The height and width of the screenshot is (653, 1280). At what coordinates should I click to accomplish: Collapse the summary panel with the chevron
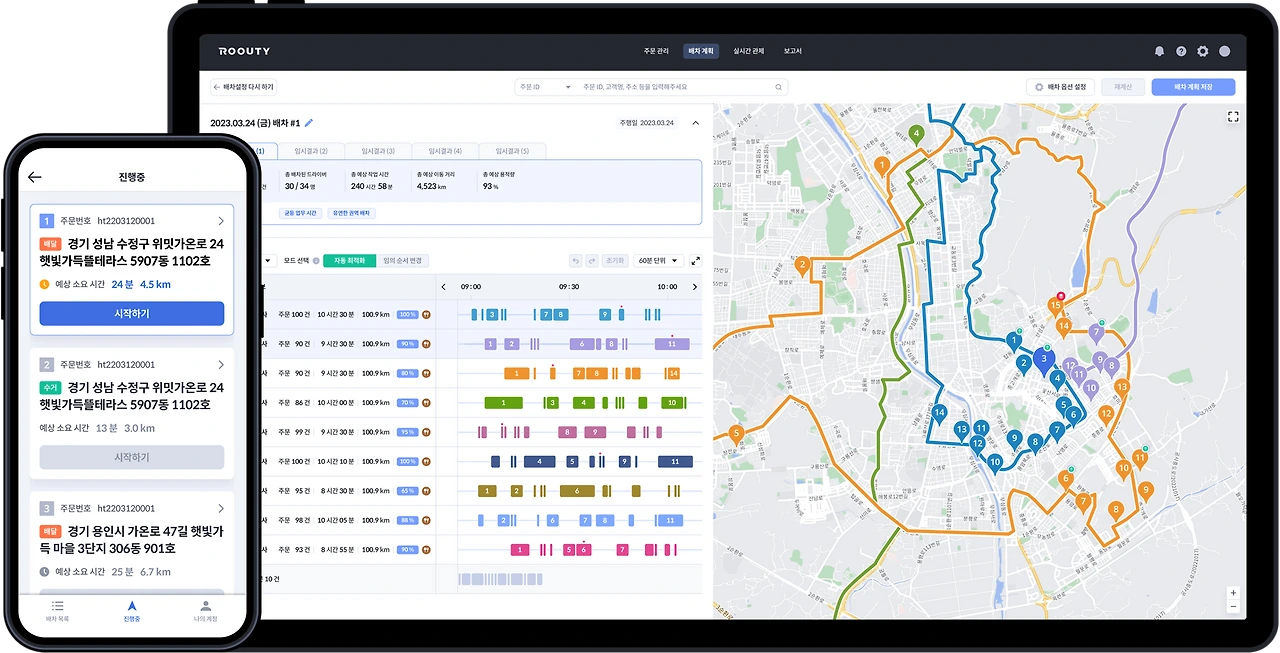coord(696,123)
